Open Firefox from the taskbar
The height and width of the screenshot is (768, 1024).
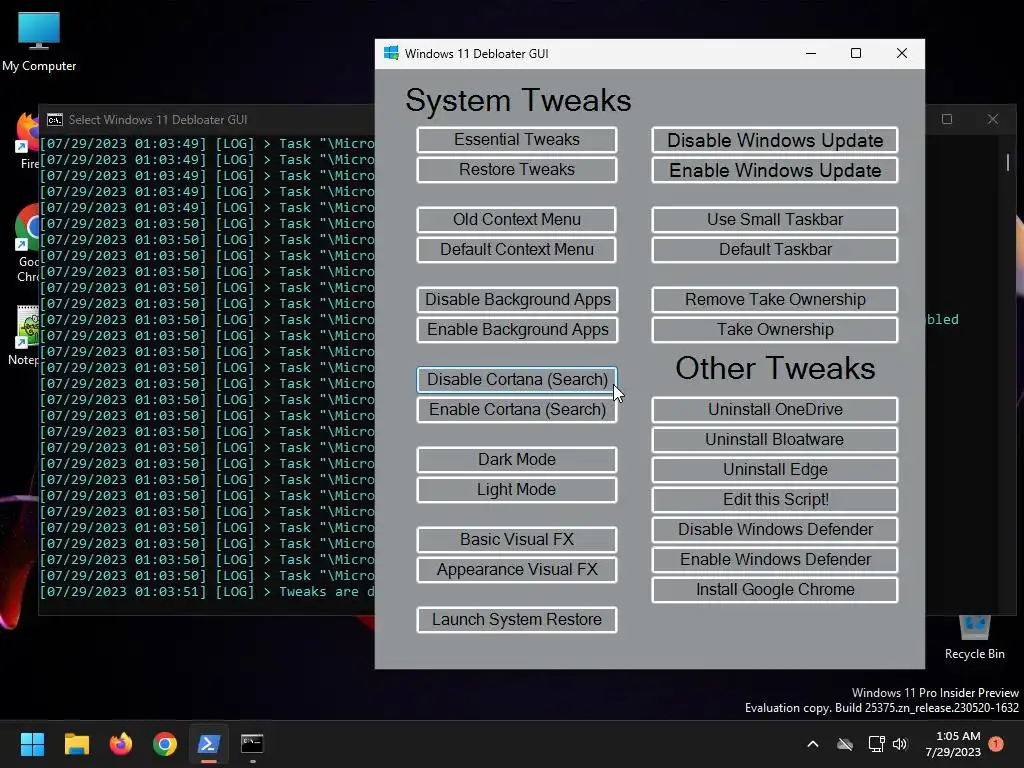[x=121, y=744]
